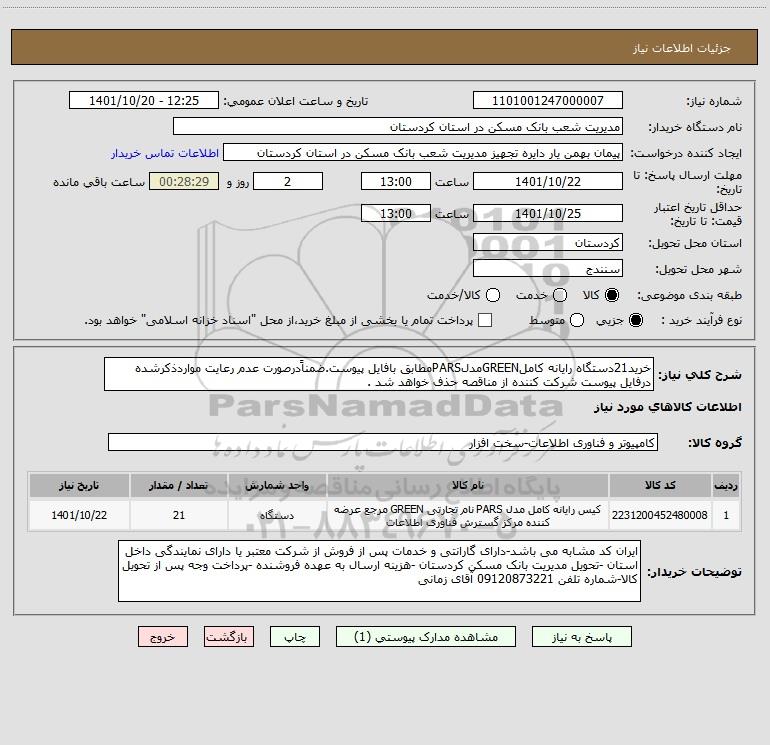Click the price validity hour 13:00 field
The height and width of the screenshot is (745, 770).
[x=396, y=213]
